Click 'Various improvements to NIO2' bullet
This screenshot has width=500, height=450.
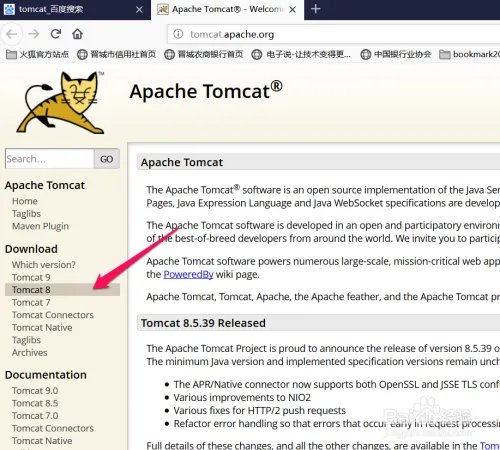(x=242, y=398)
